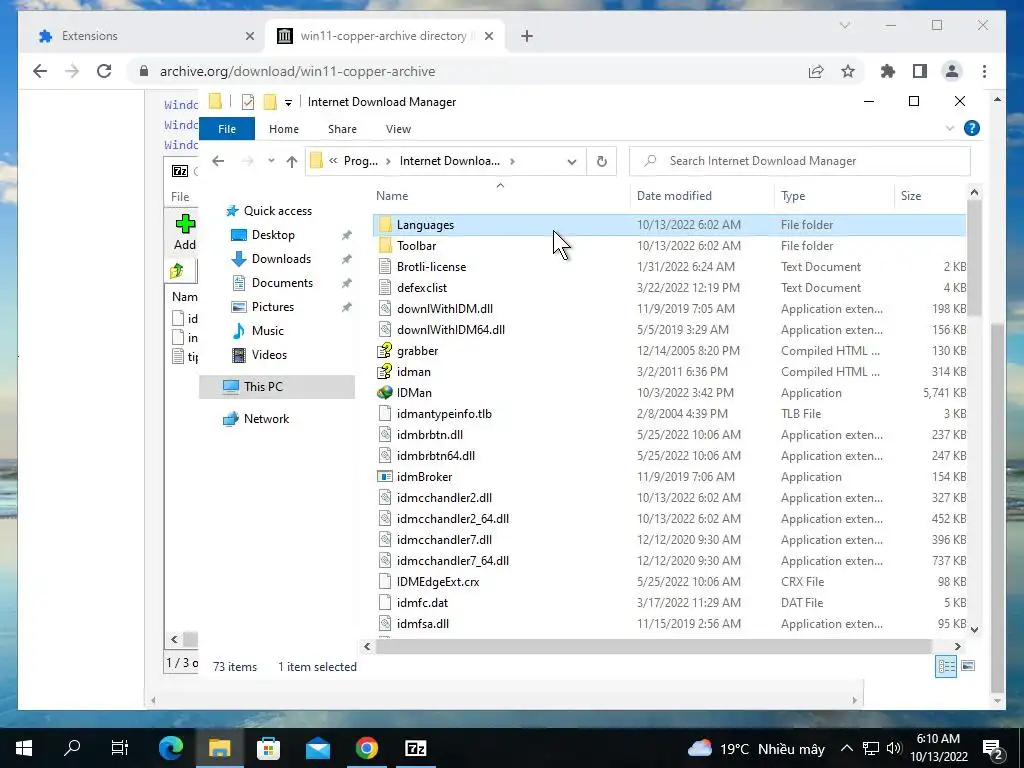The height and width of the screenshot is (768, 1024).
Task: Open the File ribbon menu
Action: [x=227, y=129]
